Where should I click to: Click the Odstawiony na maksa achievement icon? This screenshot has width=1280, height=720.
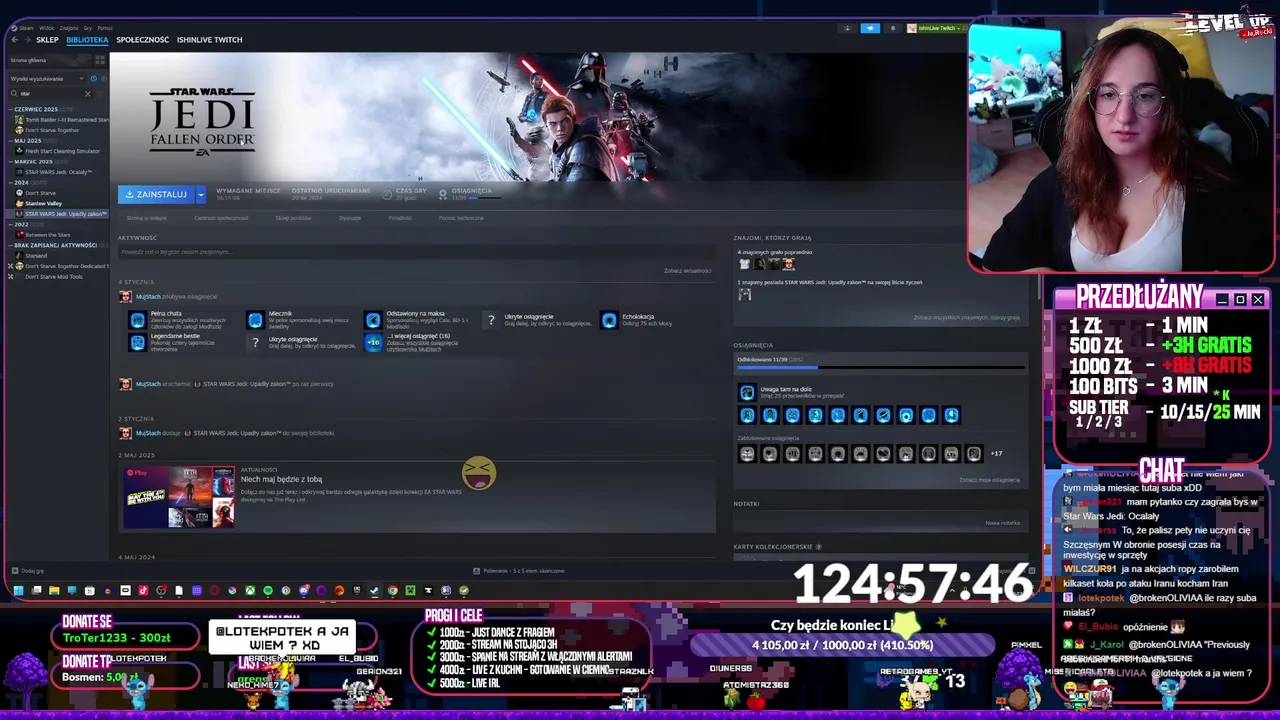pyautogui.click(x=373, y=320)
